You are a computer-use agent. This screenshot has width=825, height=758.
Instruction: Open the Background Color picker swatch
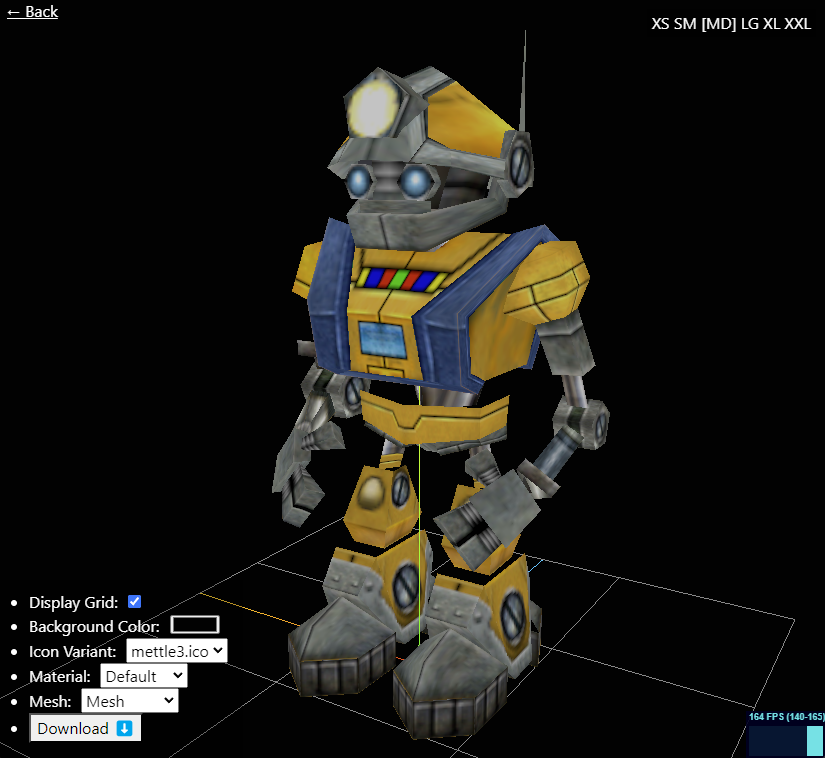195,625
